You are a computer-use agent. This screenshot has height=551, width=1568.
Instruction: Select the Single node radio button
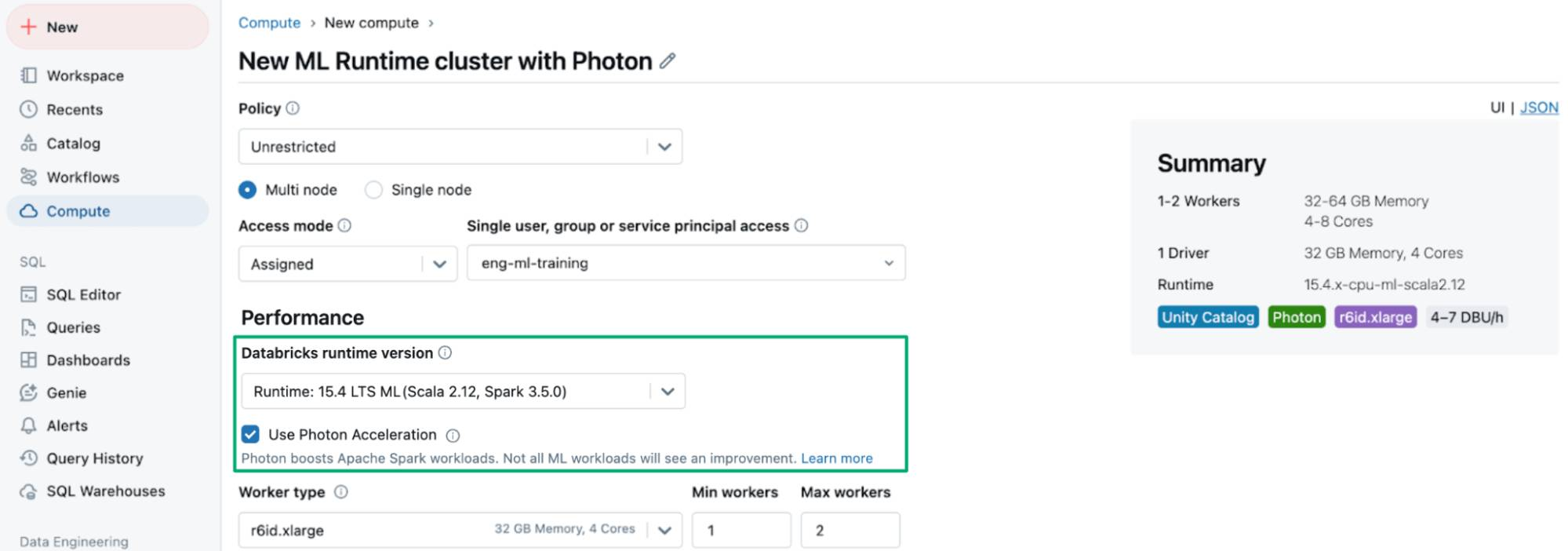pyautogui.click(x=374, y=190)
